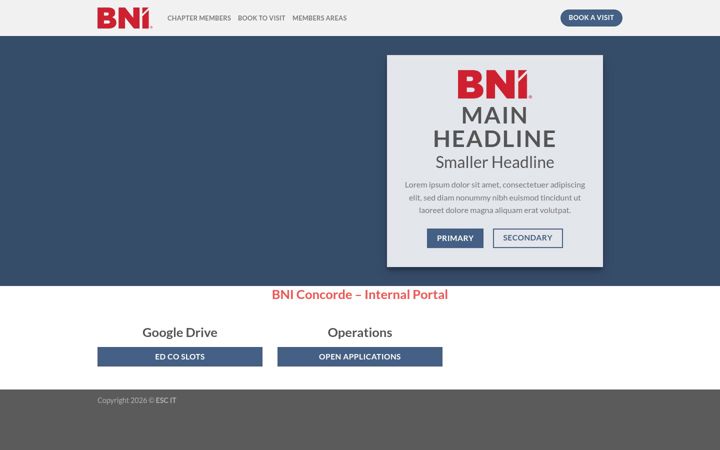Open the ED CO Slots button
The height and width of the screenshot is (450, 720).
click(x=180, y=357)
